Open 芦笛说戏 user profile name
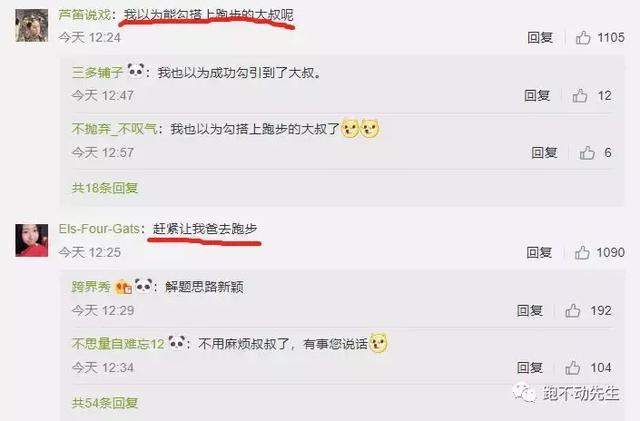This screenshot has height=421, width=640. click(x=84, y=15)
